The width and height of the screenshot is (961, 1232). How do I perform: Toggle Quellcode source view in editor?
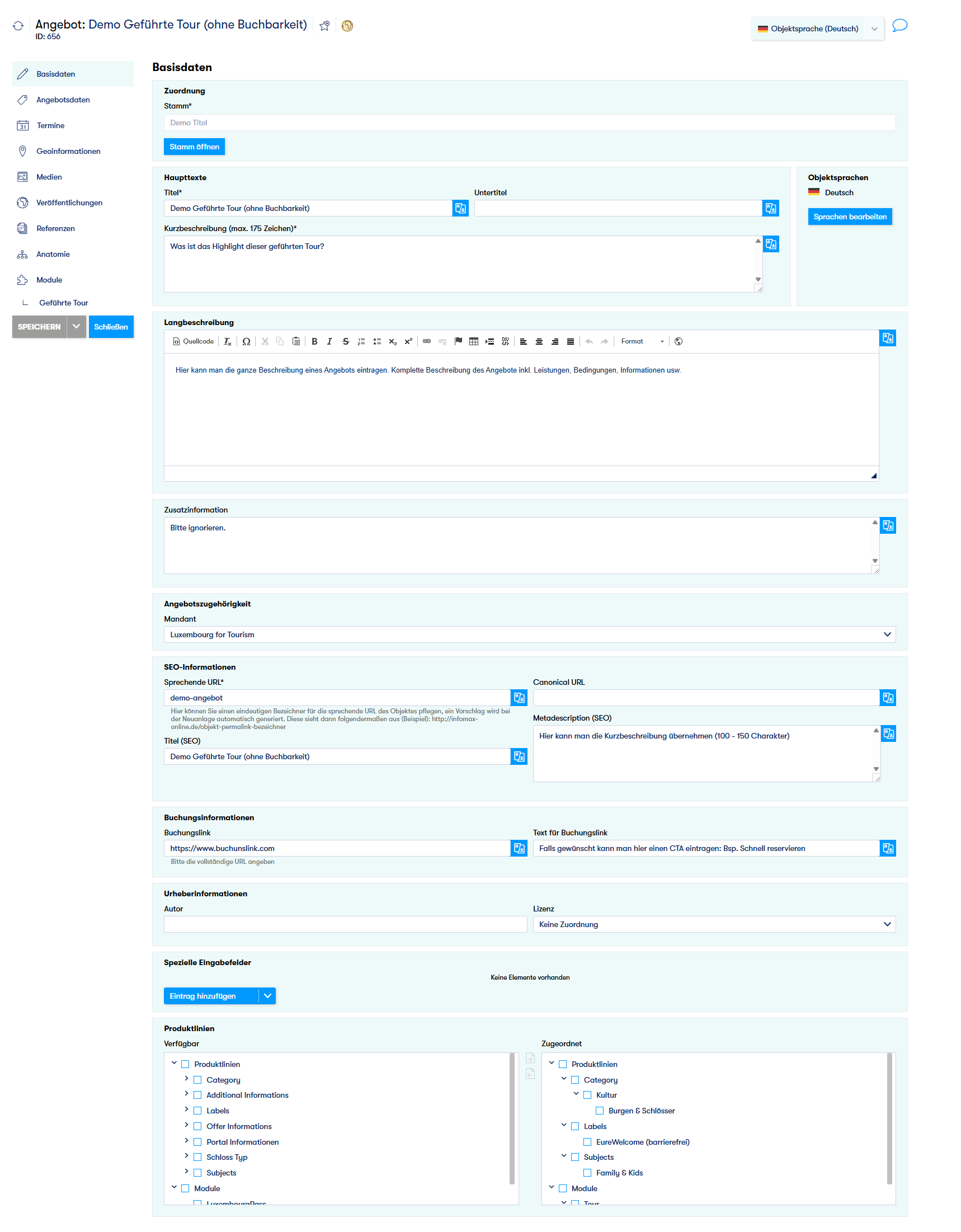(x=194, y=341)
